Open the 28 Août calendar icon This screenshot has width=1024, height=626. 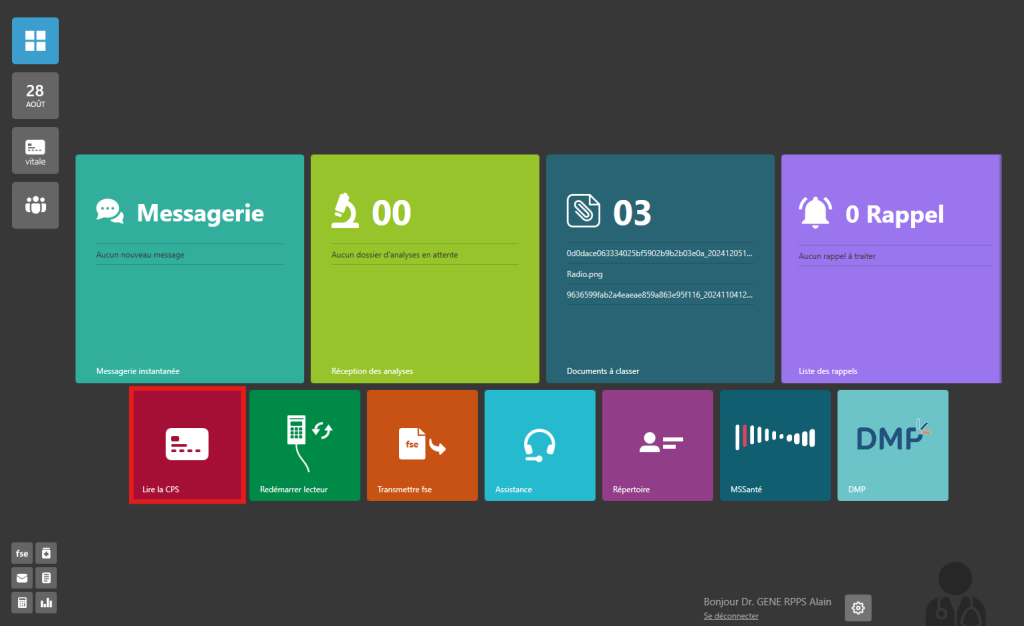34,95
